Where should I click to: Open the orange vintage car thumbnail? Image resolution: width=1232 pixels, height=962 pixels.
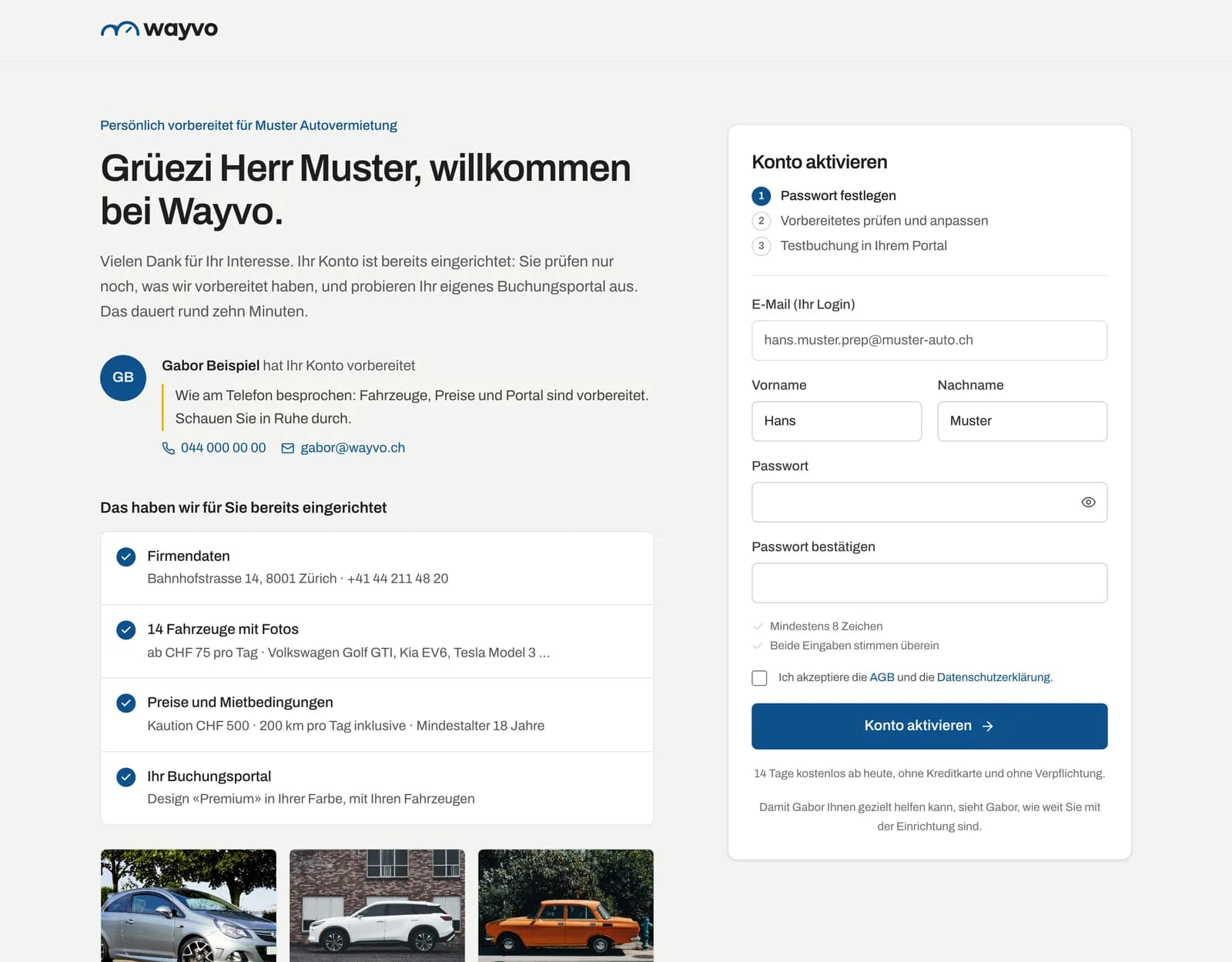pyautogui.click(x=566, y=905)
